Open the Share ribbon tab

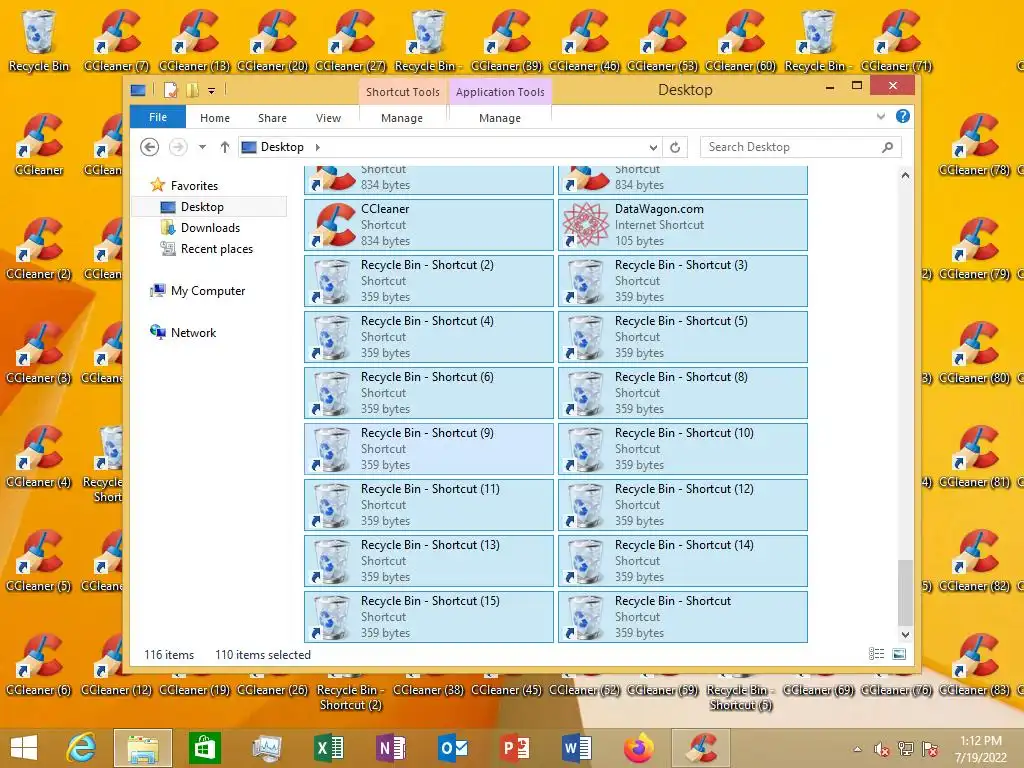pos(272,118)
